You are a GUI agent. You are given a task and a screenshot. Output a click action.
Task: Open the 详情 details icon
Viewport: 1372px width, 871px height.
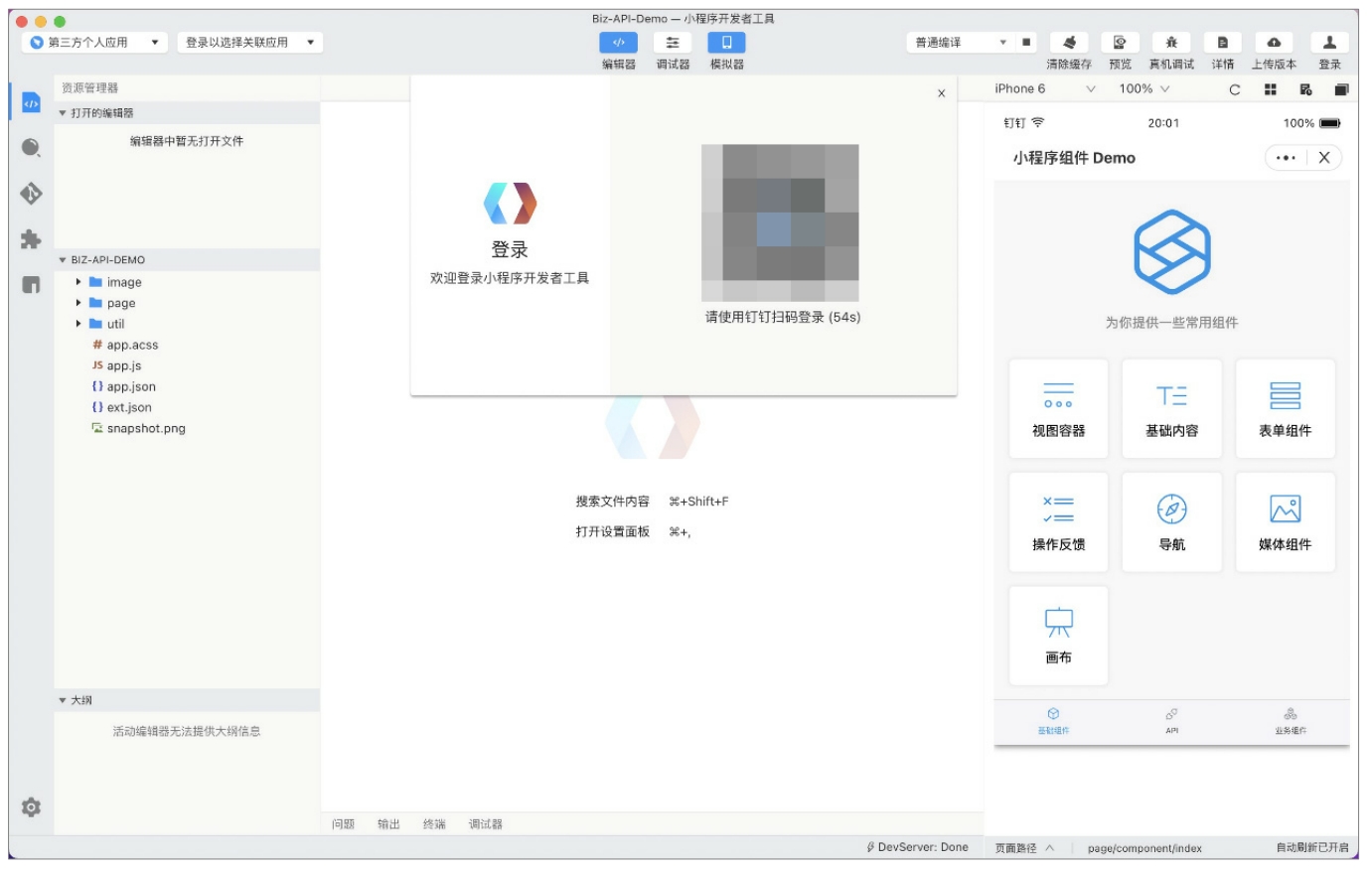[1223, 43]
